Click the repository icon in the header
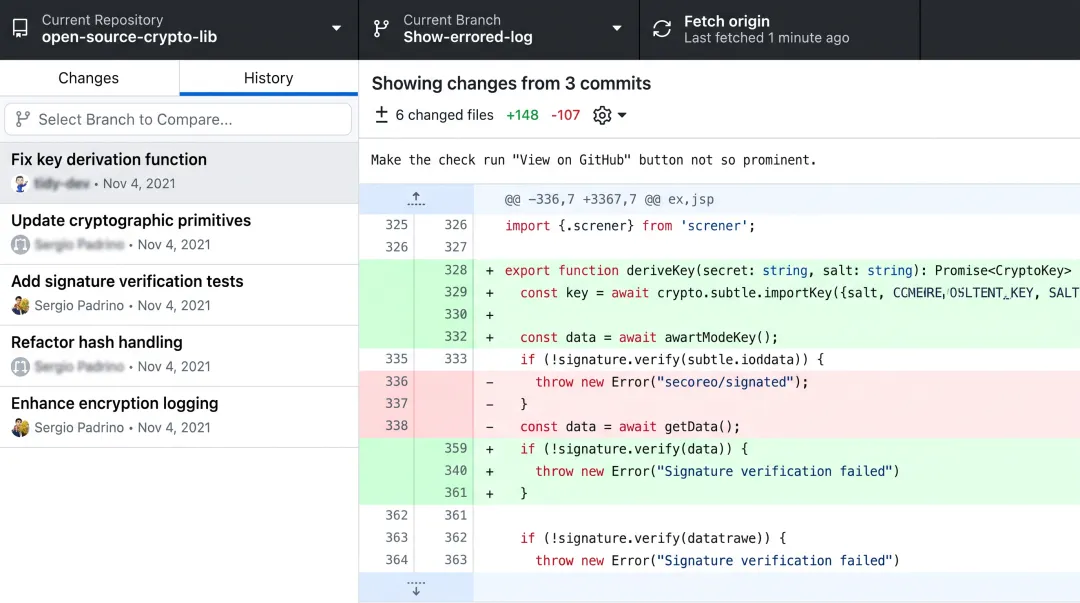This screenshot has height=603, width=1080. tap(20, 28)
